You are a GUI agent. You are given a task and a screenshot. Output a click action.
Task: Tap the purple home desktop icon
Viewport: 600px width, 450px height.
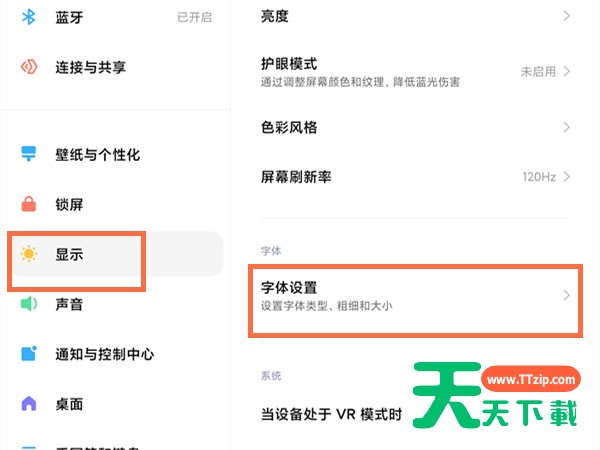tap(29, 404)
